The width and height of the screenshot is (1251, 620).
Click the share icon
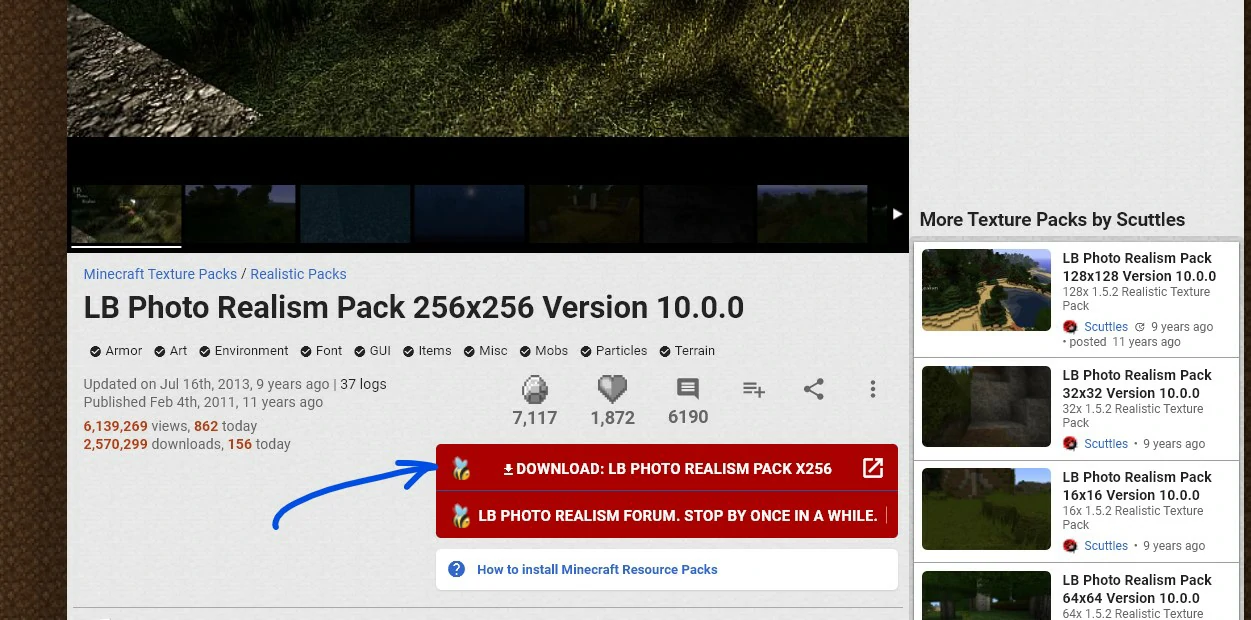point(814,389)
